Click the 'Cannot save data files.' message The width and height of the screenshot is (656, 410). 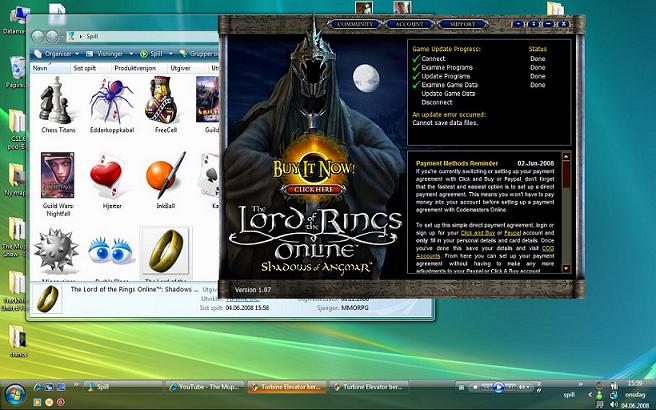(x=445, y=123)
